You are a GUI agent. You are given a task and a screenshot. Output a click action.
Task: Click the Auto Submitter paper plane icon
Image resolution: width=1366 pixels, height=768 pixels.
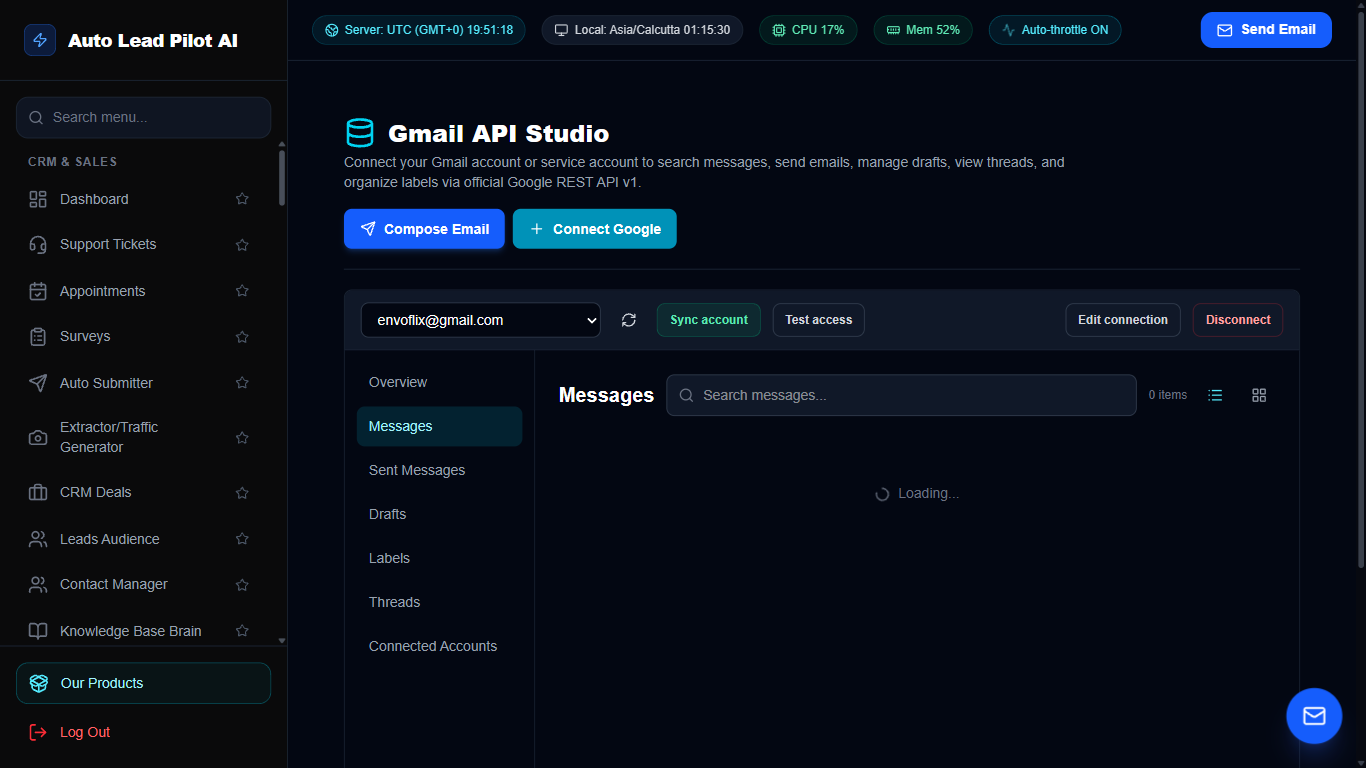tap(38, 383)
